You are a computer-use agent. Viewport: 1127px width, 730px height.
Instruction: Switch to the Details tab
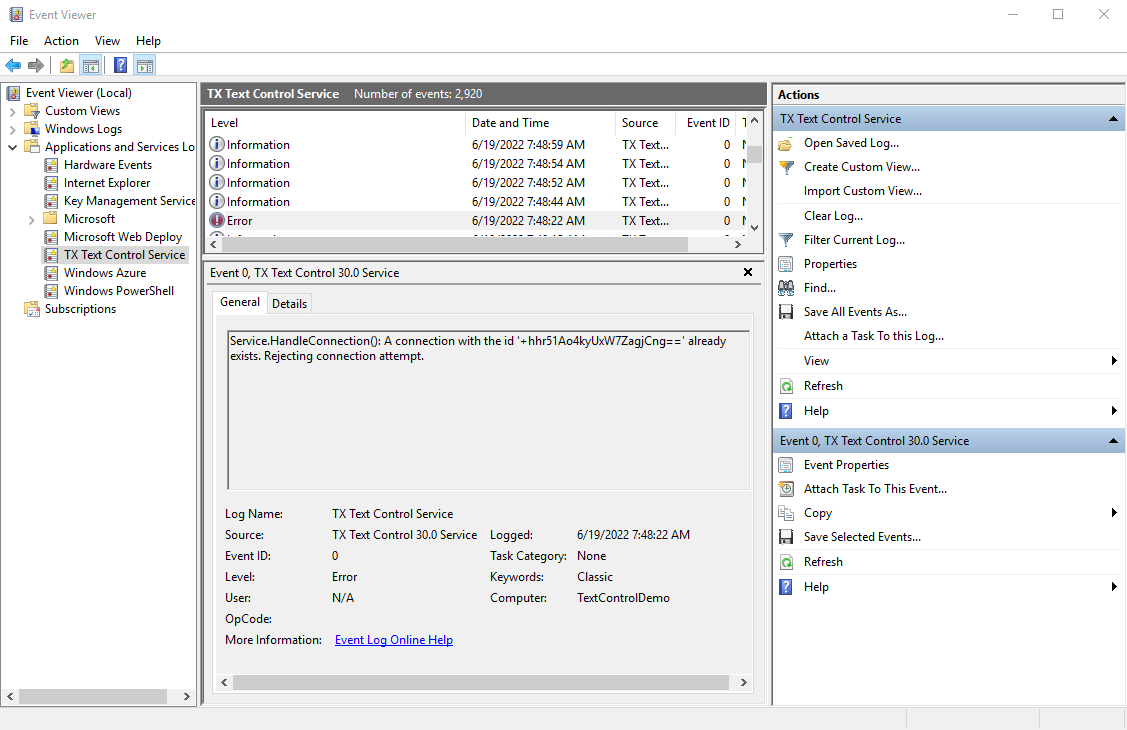[x=289, y=303]
